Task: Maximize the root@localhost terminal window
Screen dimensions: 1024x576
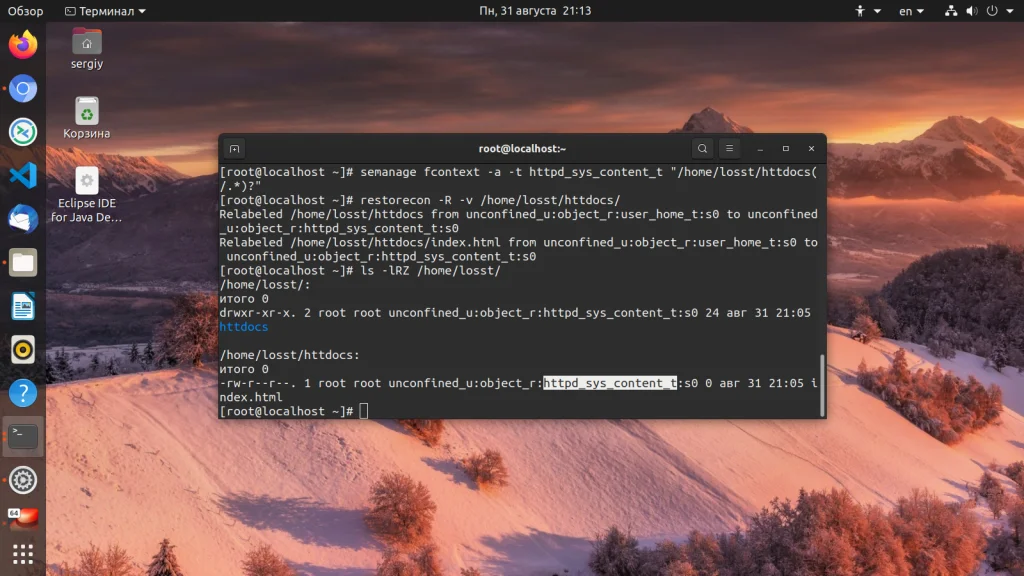Action: (x=786, y=149)
